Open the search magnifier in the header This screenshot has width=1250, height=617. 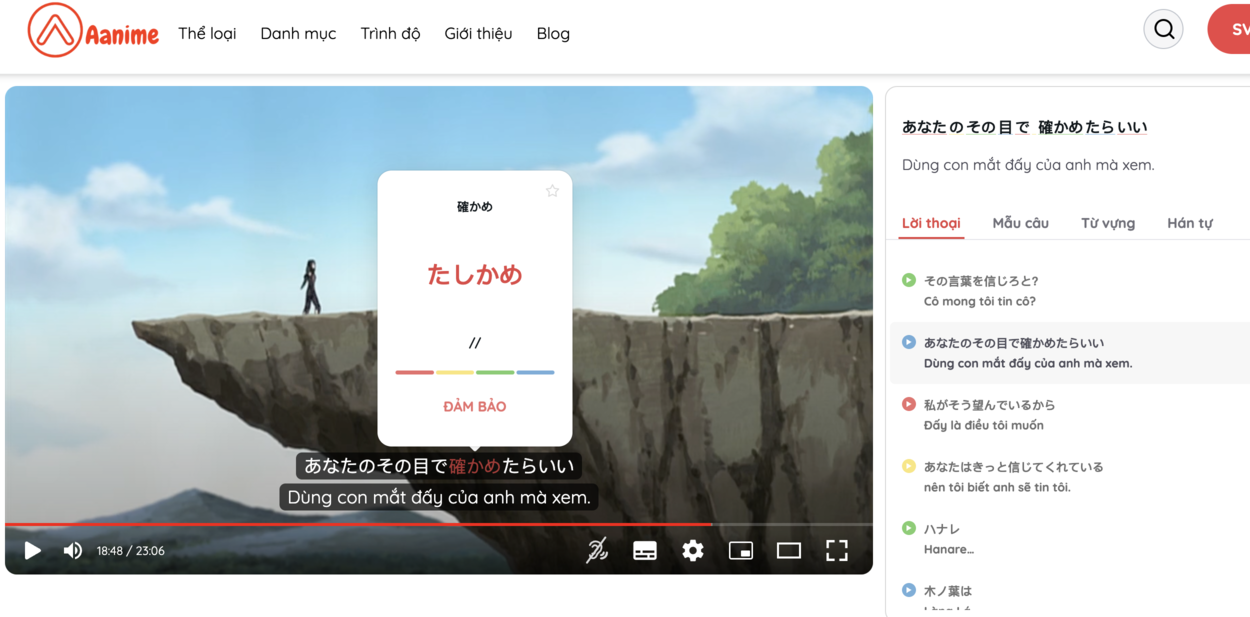[1163, 29]
